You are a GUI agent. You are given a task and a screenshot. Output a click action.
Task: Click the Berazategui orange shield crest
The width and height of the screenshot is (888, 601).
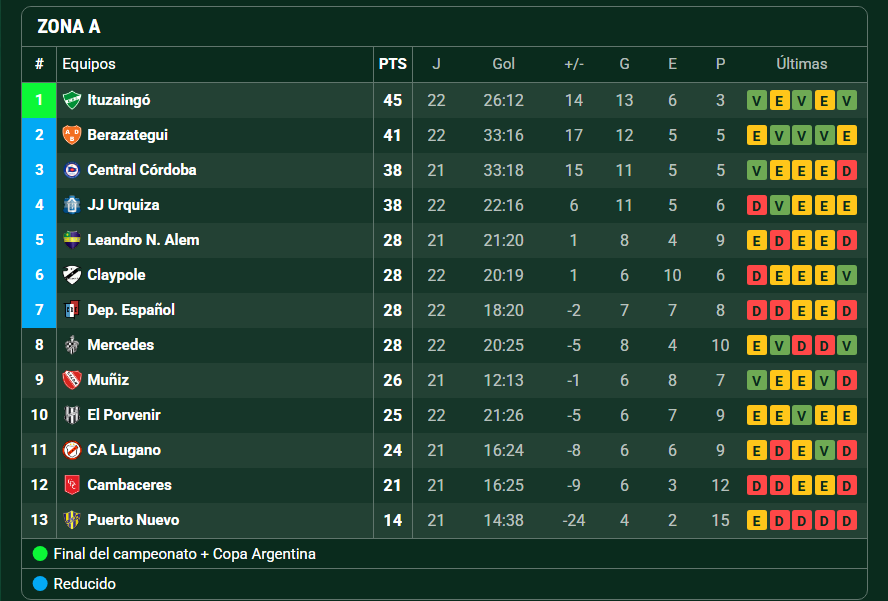pyautogui.click(x=72, y=135)
